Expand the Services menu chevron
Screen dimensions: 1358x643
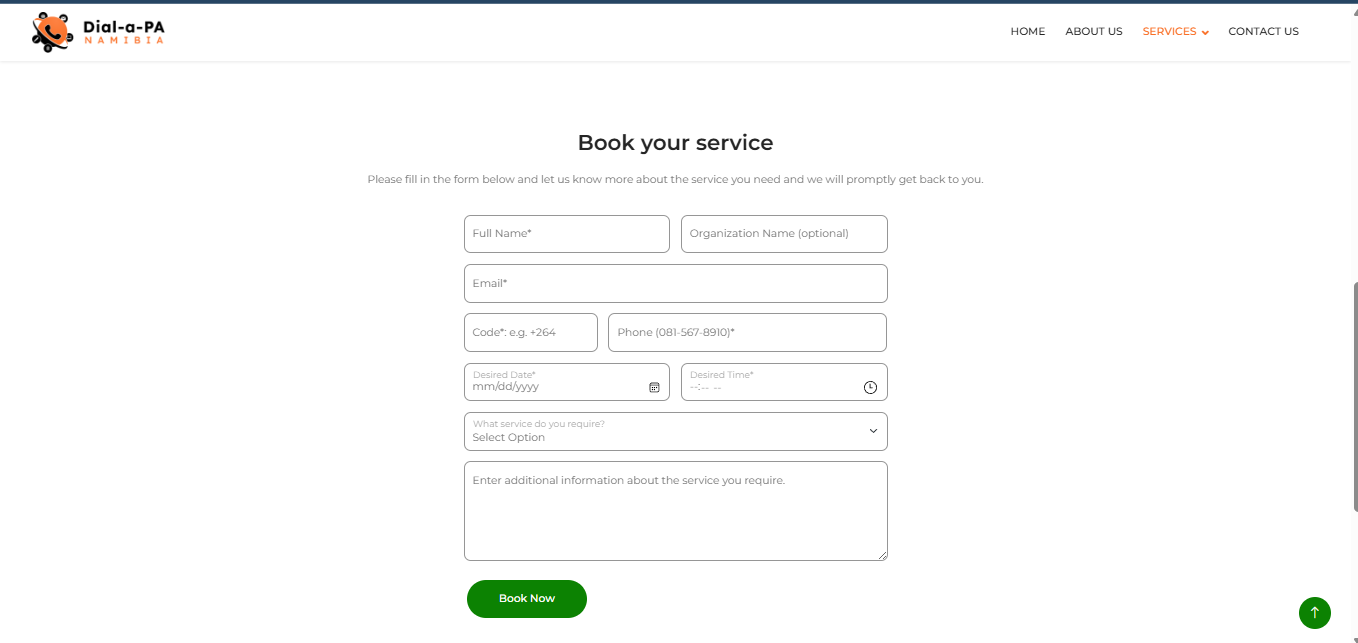coord(1205,32)
